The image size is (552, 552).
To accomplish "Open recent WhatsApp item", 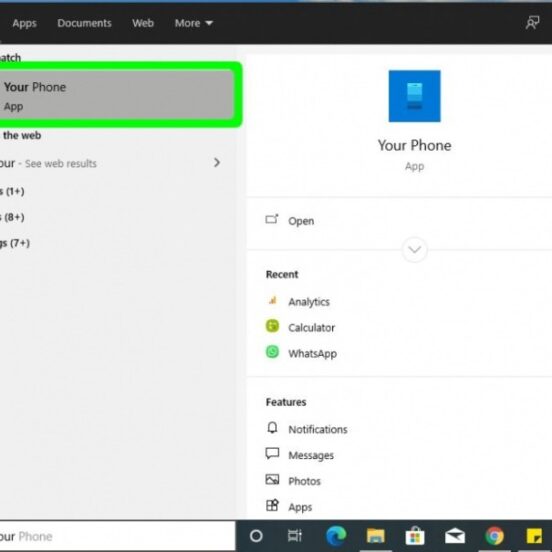I will [312, 353].
